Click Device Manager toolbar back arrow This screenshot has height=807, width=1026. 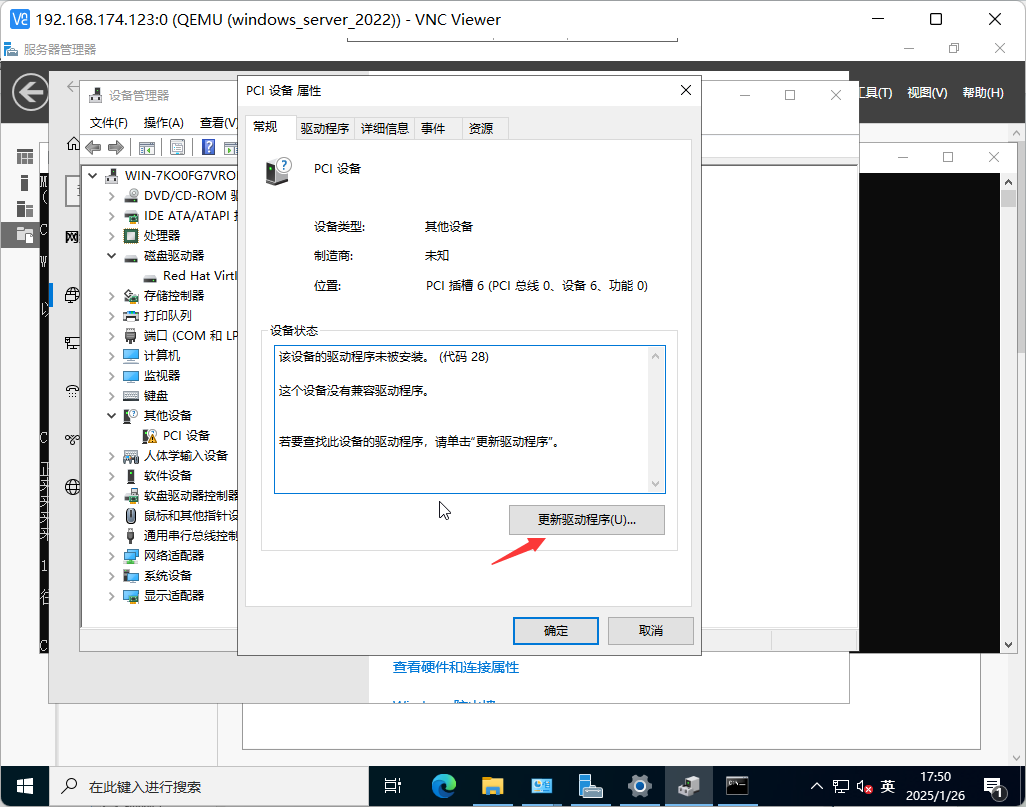(93, 147)
